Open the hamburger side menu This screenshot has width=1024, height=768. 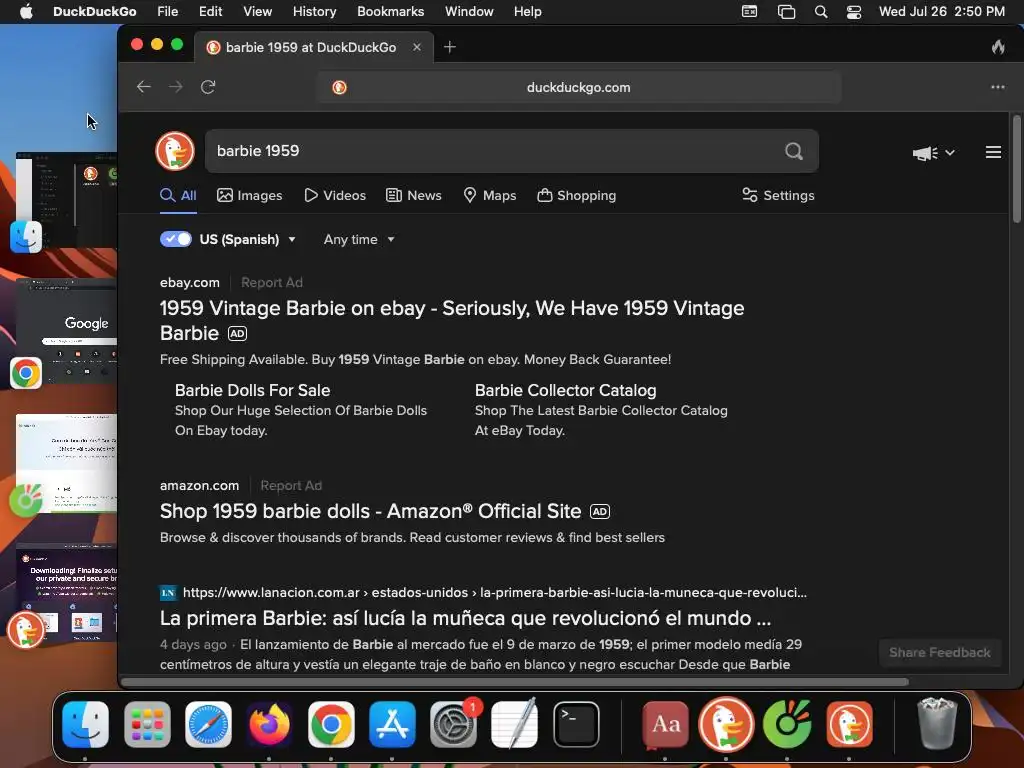(993, 152)
